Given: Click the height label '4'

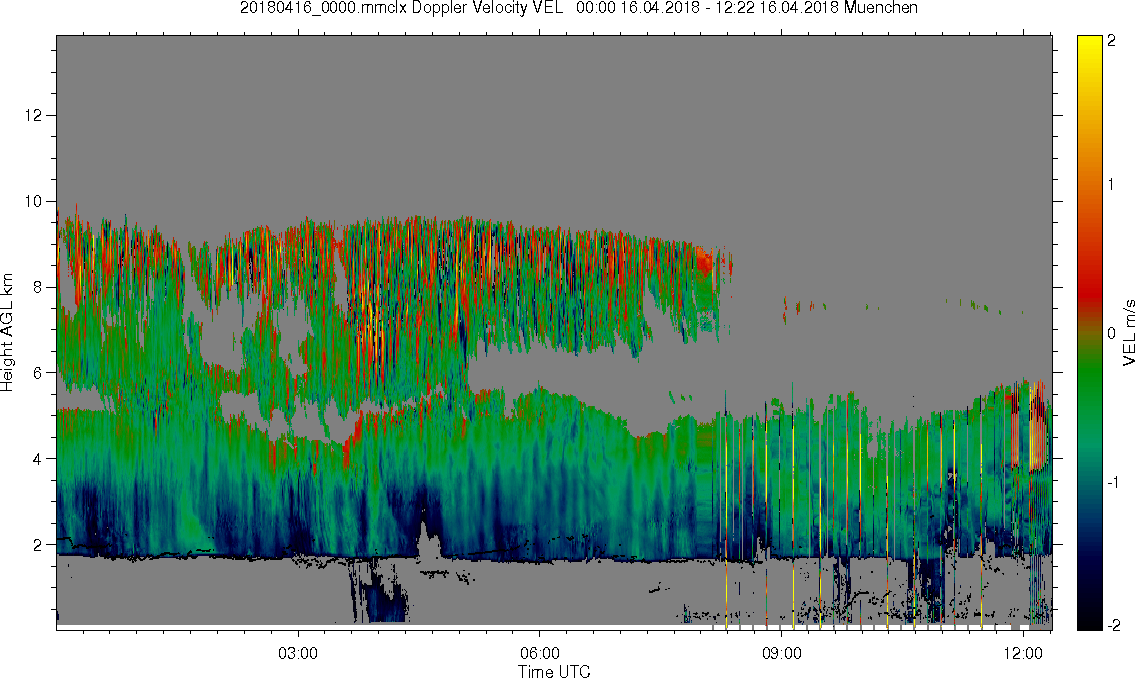Looking at the screenshot, I should click(x=38, y=459).
